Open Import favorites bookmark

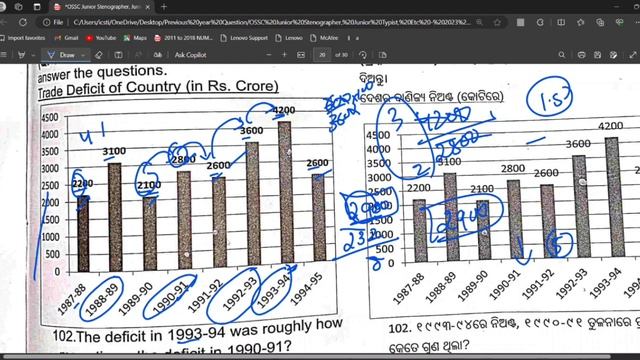[23, 38]
